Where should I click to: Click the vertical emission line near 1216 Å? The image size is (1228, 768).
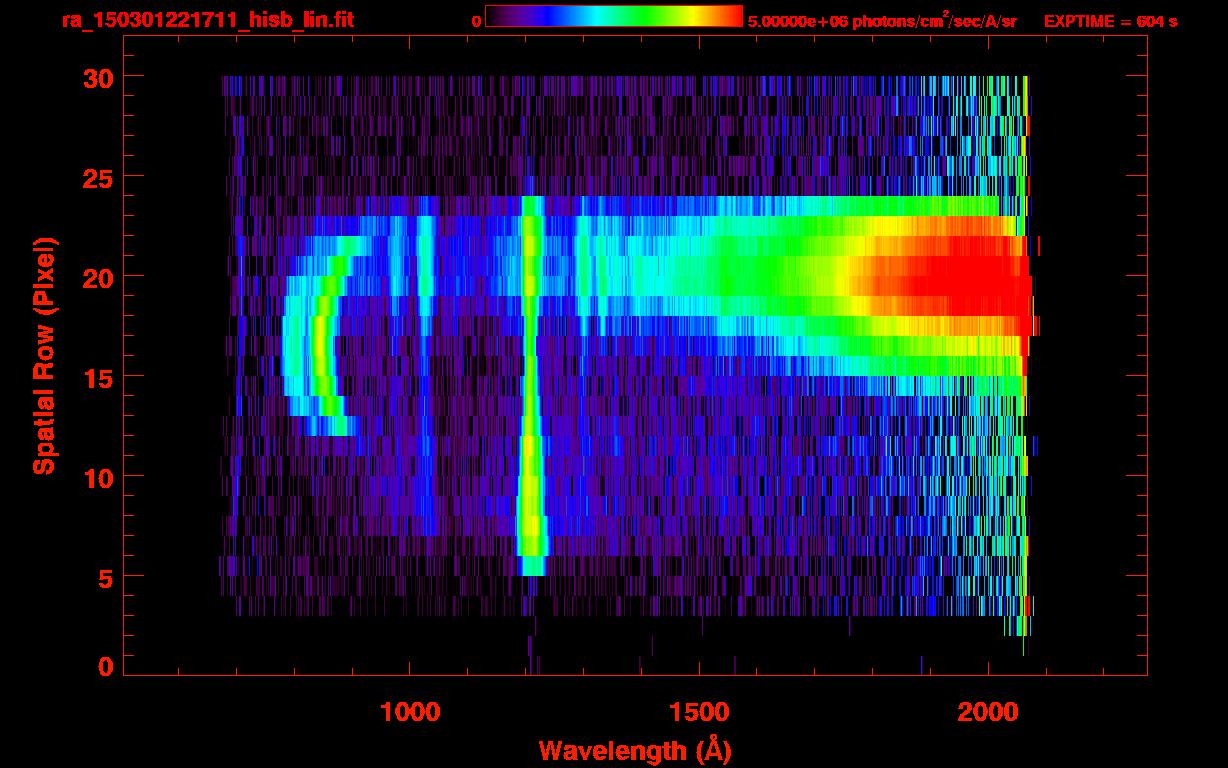[x=531, y=386]
